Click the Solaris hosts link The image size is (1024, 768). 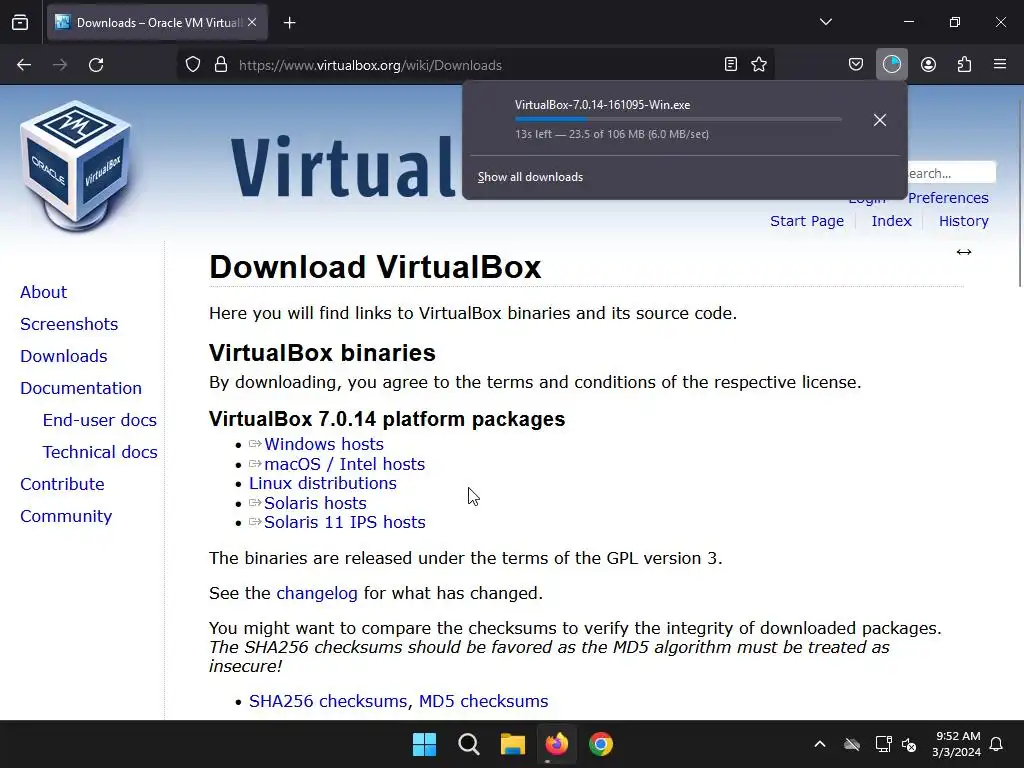[315, 503]
